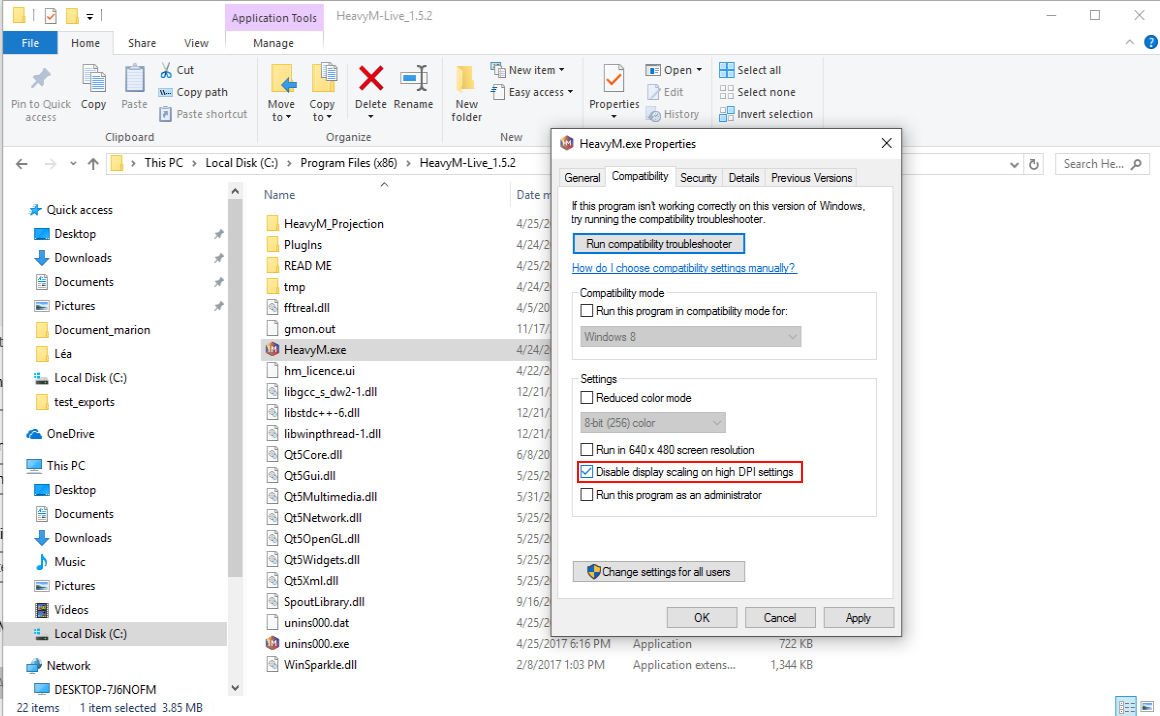
Task: Click the Paste shortcut icon
Action: point(166,114)
